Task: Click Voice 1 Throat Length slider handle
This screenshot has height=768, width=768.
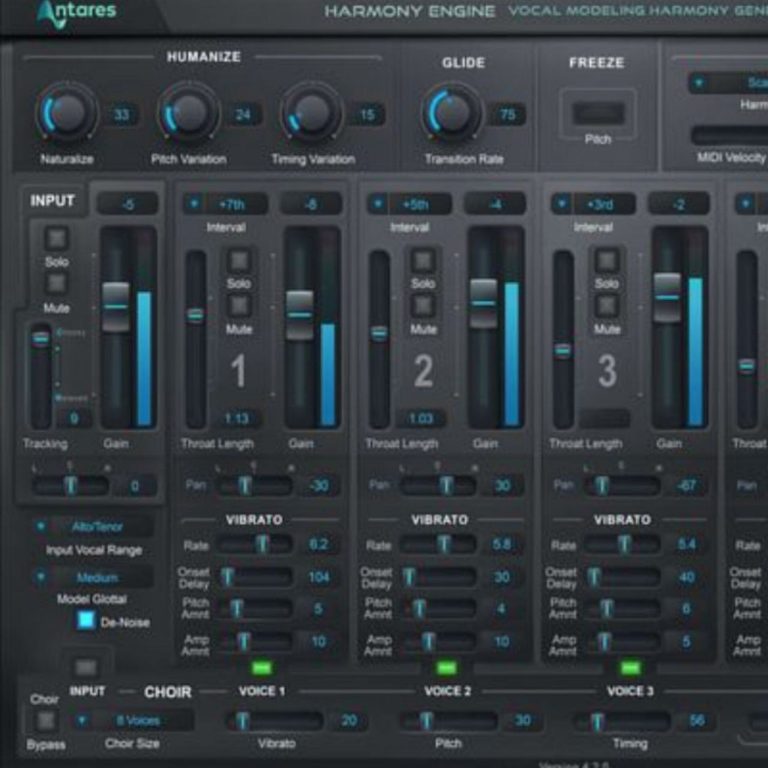Action: pyautogui.click(x=195, y=315)
